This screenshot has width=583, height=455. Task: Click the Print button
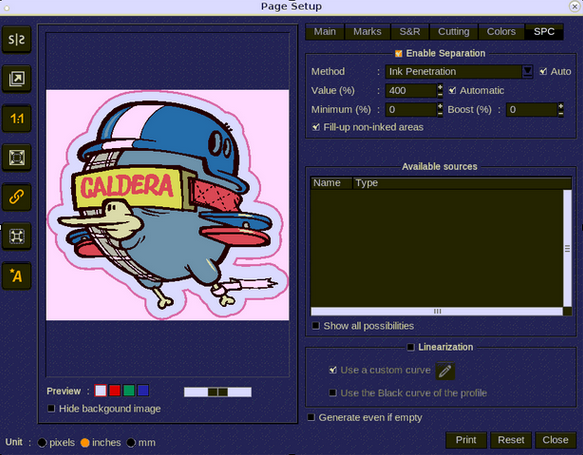[x=466, y=440]
